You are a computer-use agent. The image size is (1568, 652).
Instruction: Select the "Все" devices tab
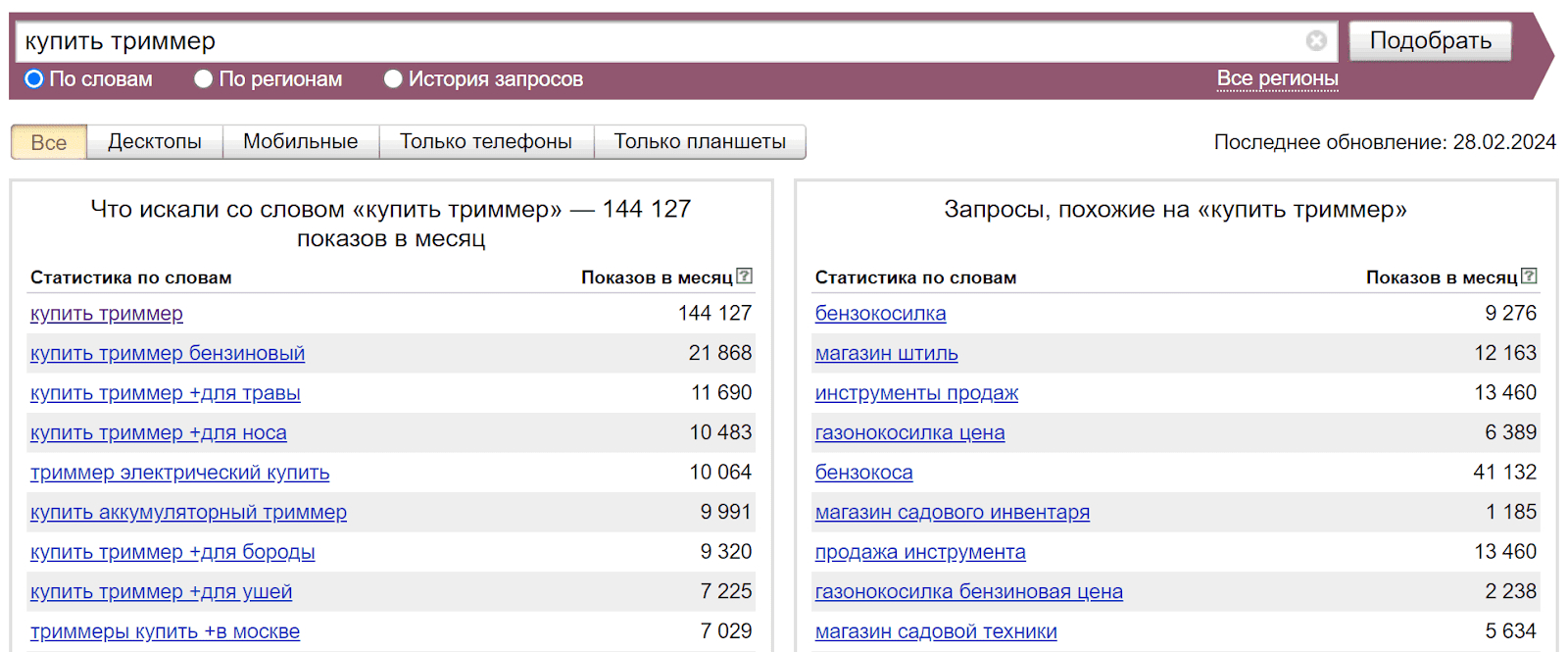pos(49,142)
